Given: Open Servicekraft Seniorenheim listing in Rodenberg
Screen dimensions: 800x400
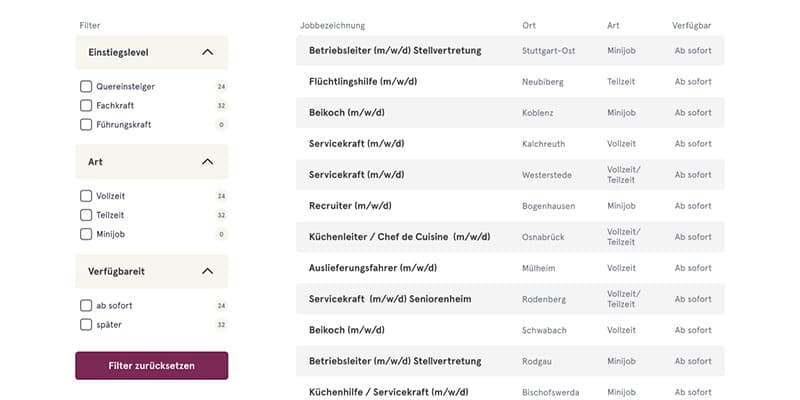Looking at the screenshot, I should (x=510, y=299).
